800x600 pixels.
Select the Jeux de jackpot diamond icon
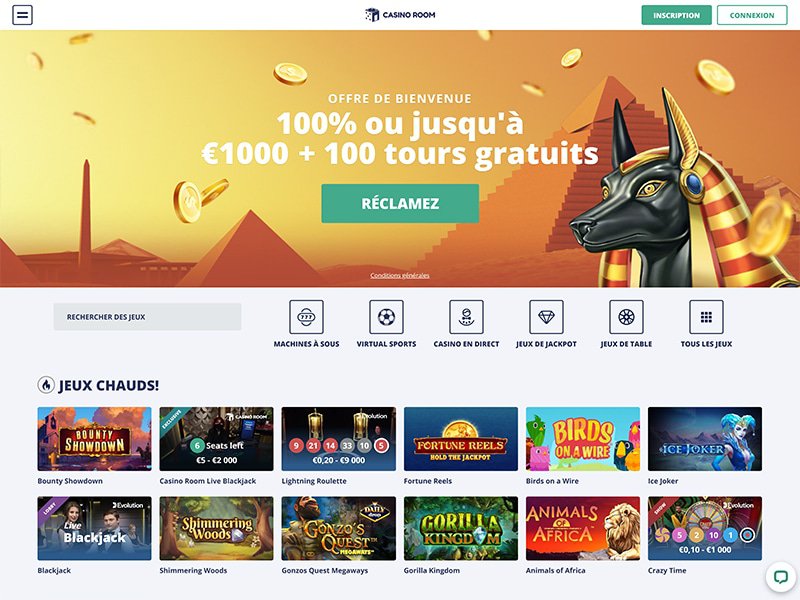pos(546,317)
